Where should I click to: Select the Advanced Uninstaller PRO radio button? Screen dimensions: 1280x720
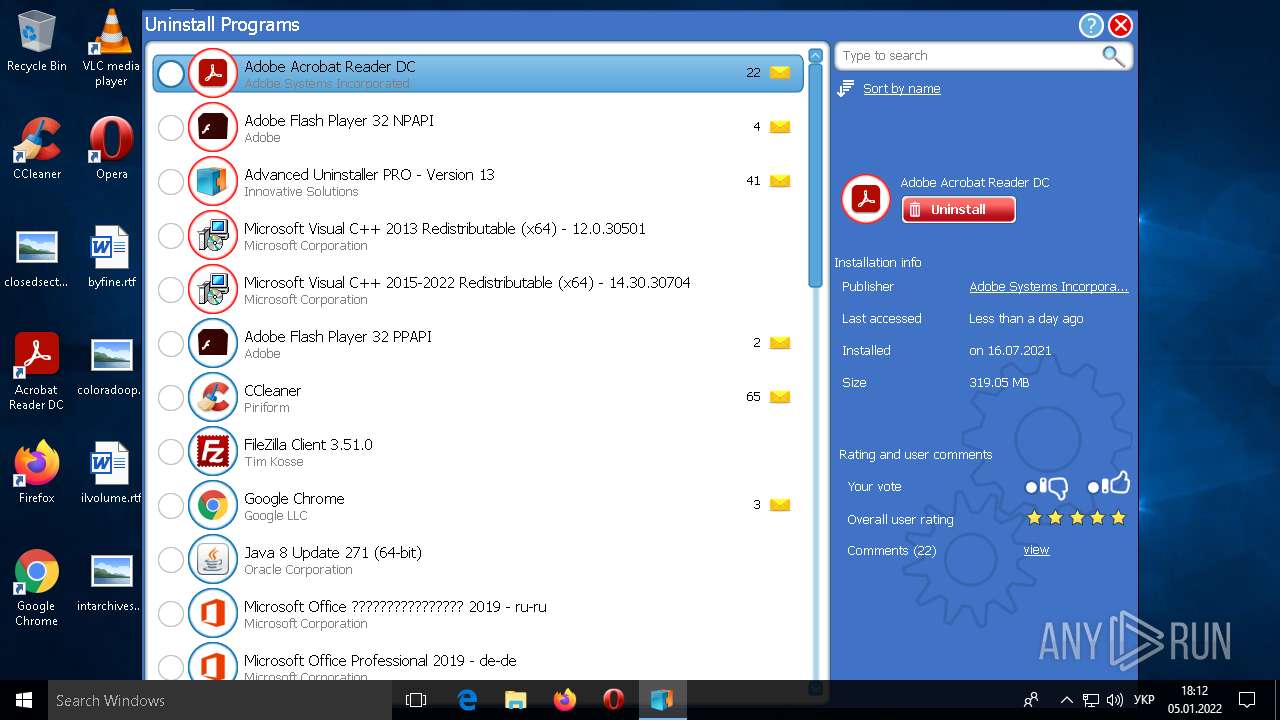pyautogui.click(x=171, y=181)
